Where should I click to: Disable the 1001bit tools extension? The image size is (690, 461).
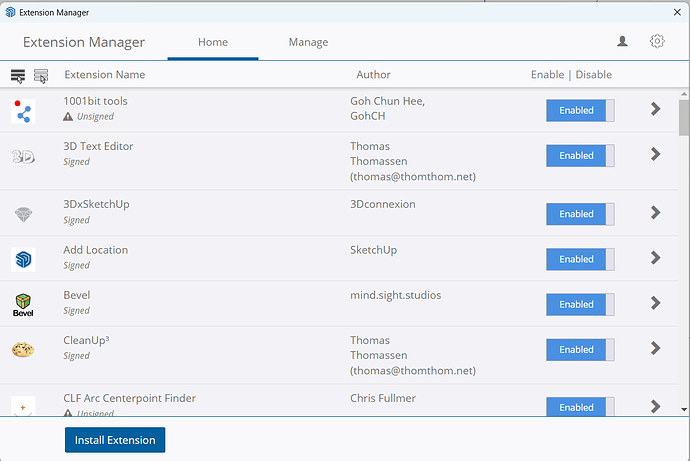pyautogui.click(x=579, y=110)
